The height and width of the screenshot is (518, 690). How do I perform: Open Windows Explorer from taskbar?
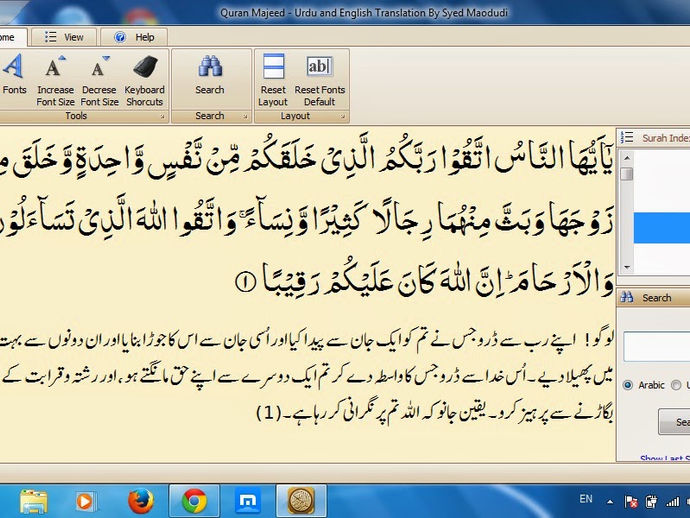click(33, 501)
